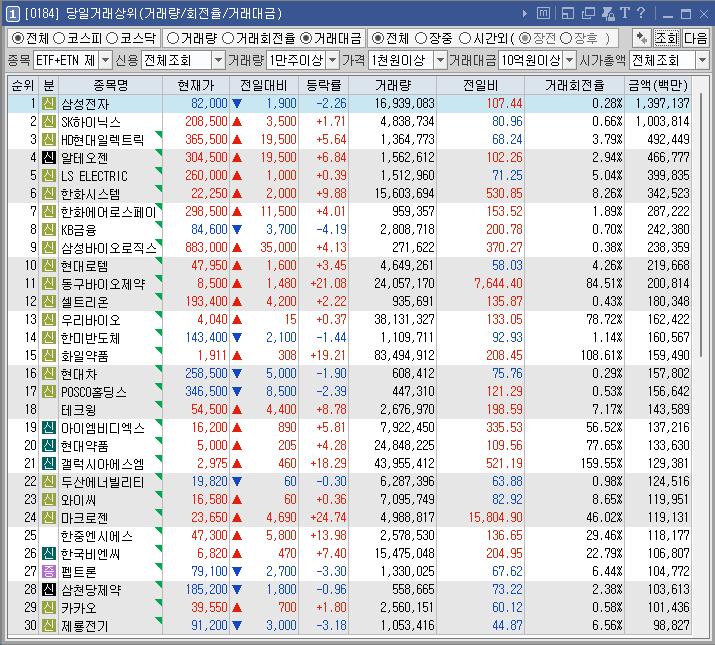Screen dimensions: 715x645
Task: Click the duplicate window icon
Action: (x=588, y=14)
